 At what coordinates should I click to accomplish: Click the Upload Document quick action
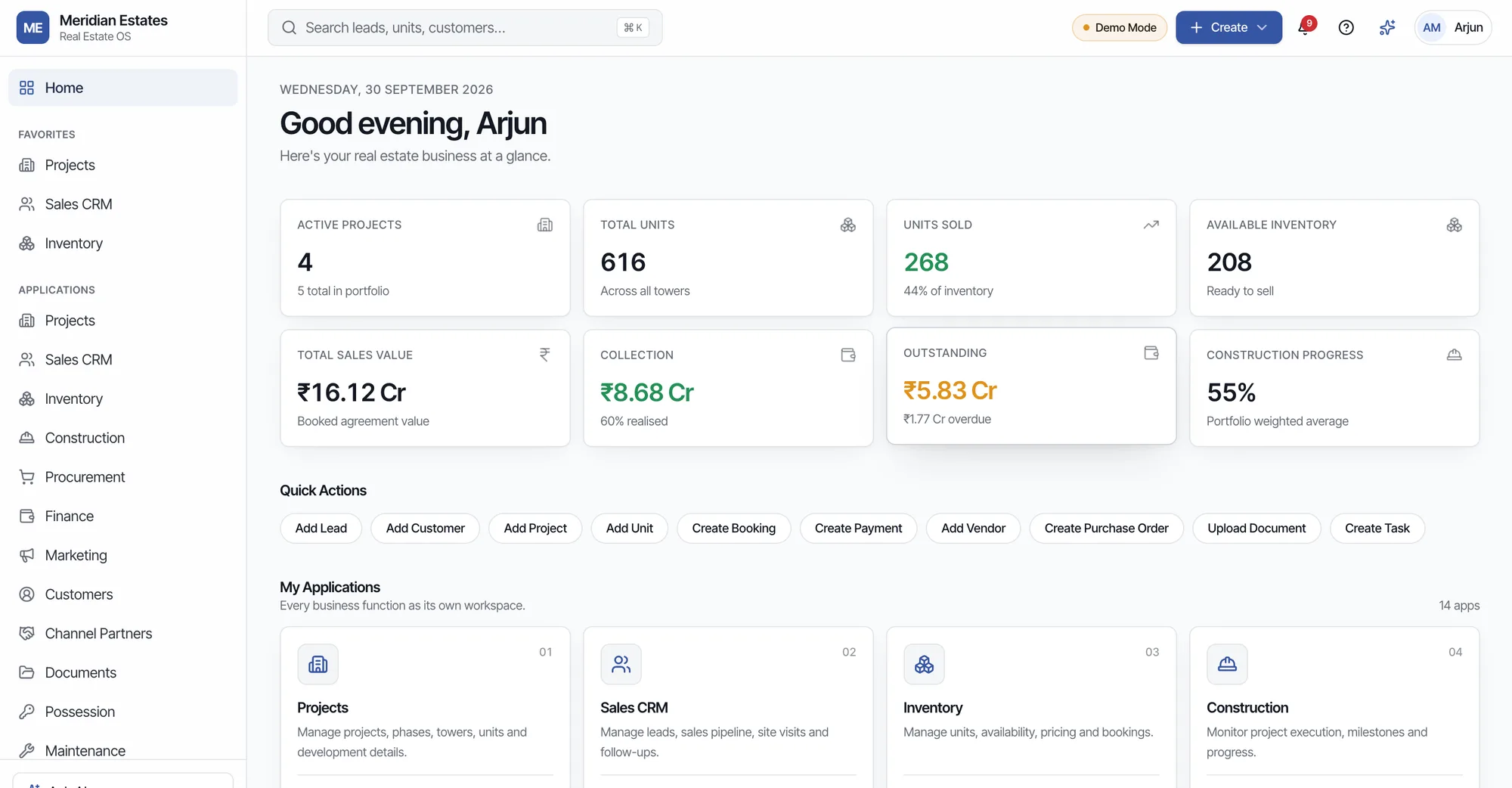point(1256,528)
